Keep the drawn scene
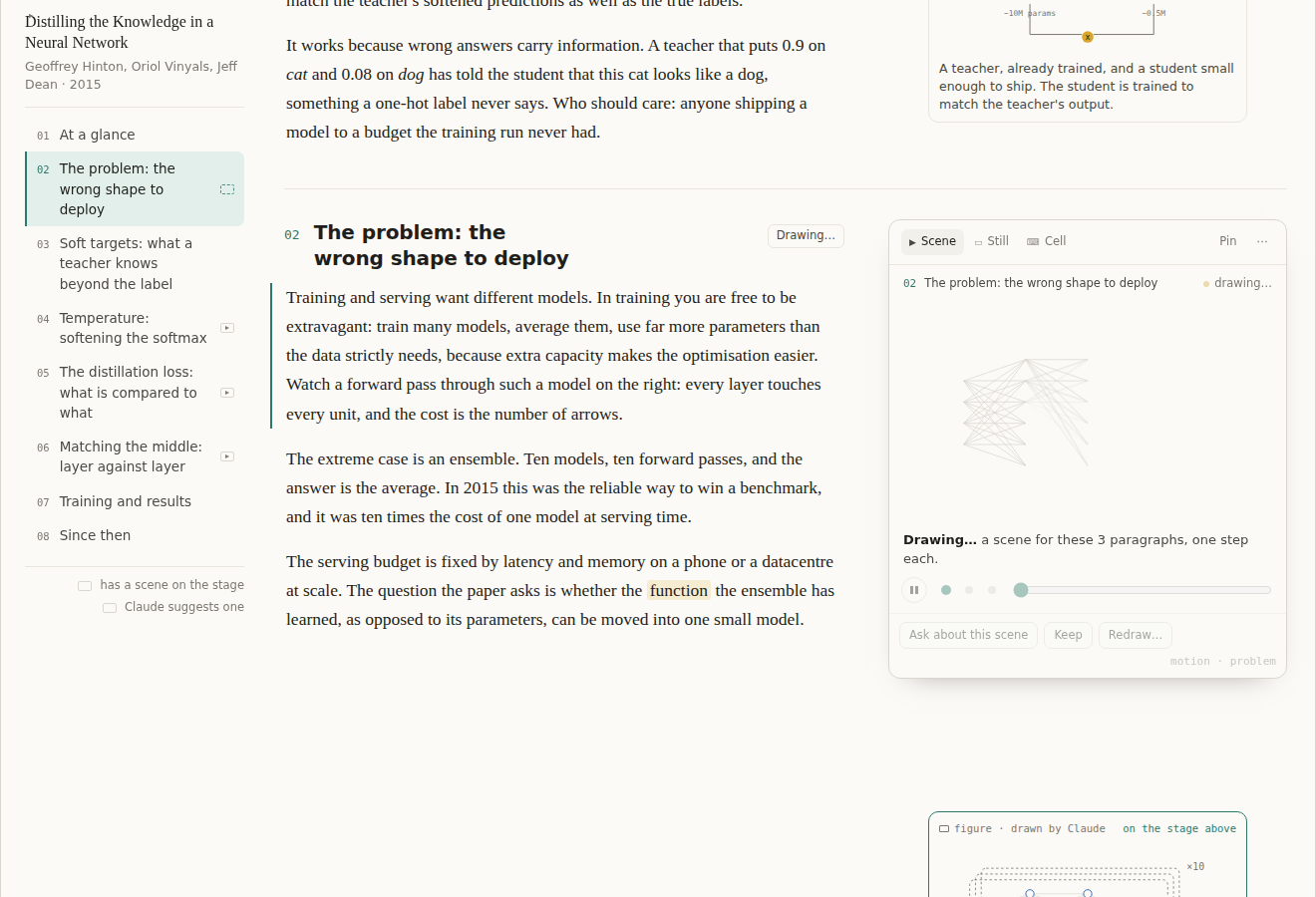 (x=1068, y=635)
